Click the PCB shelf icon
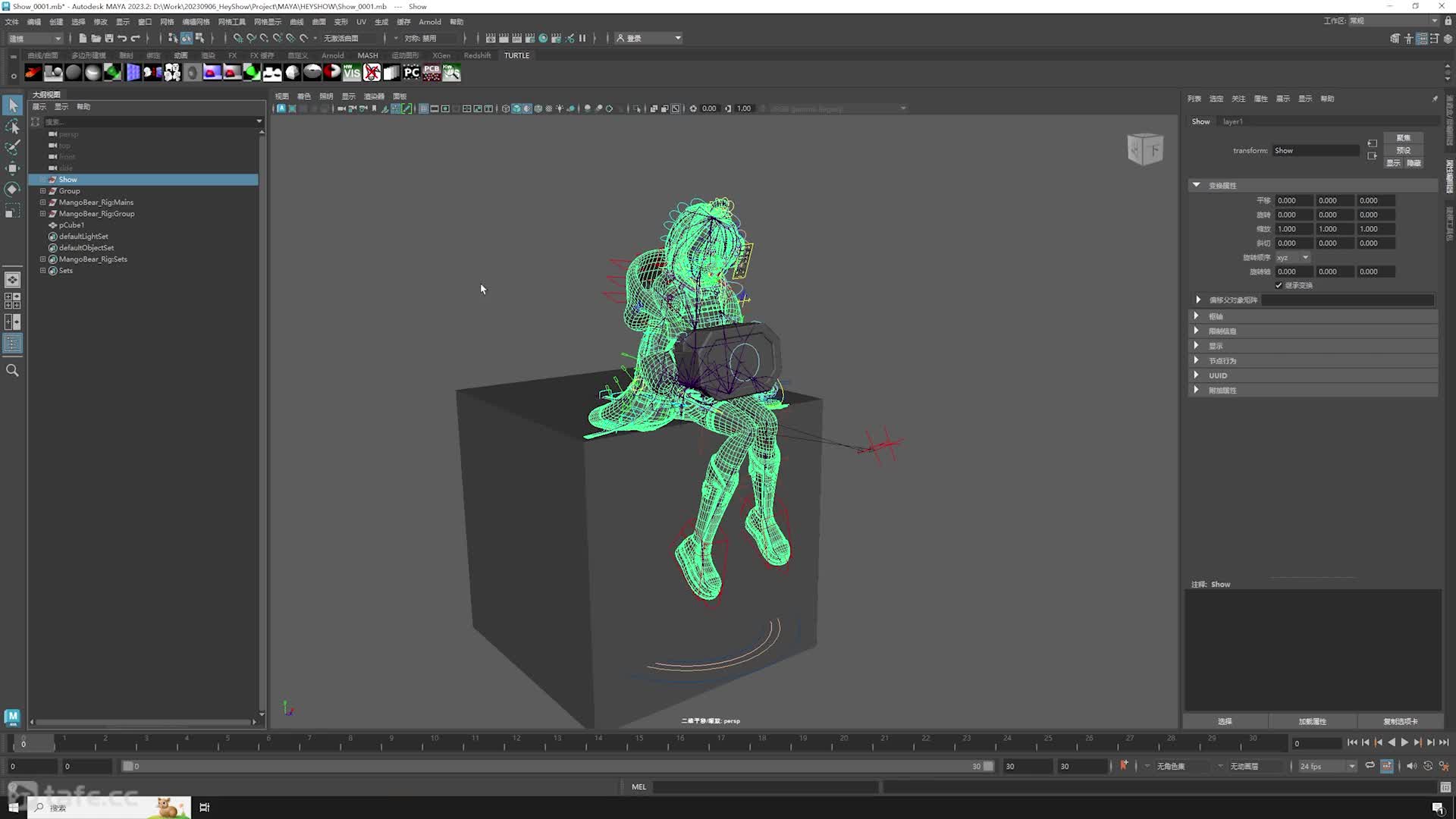1456x819 pixels. [431, 73]
